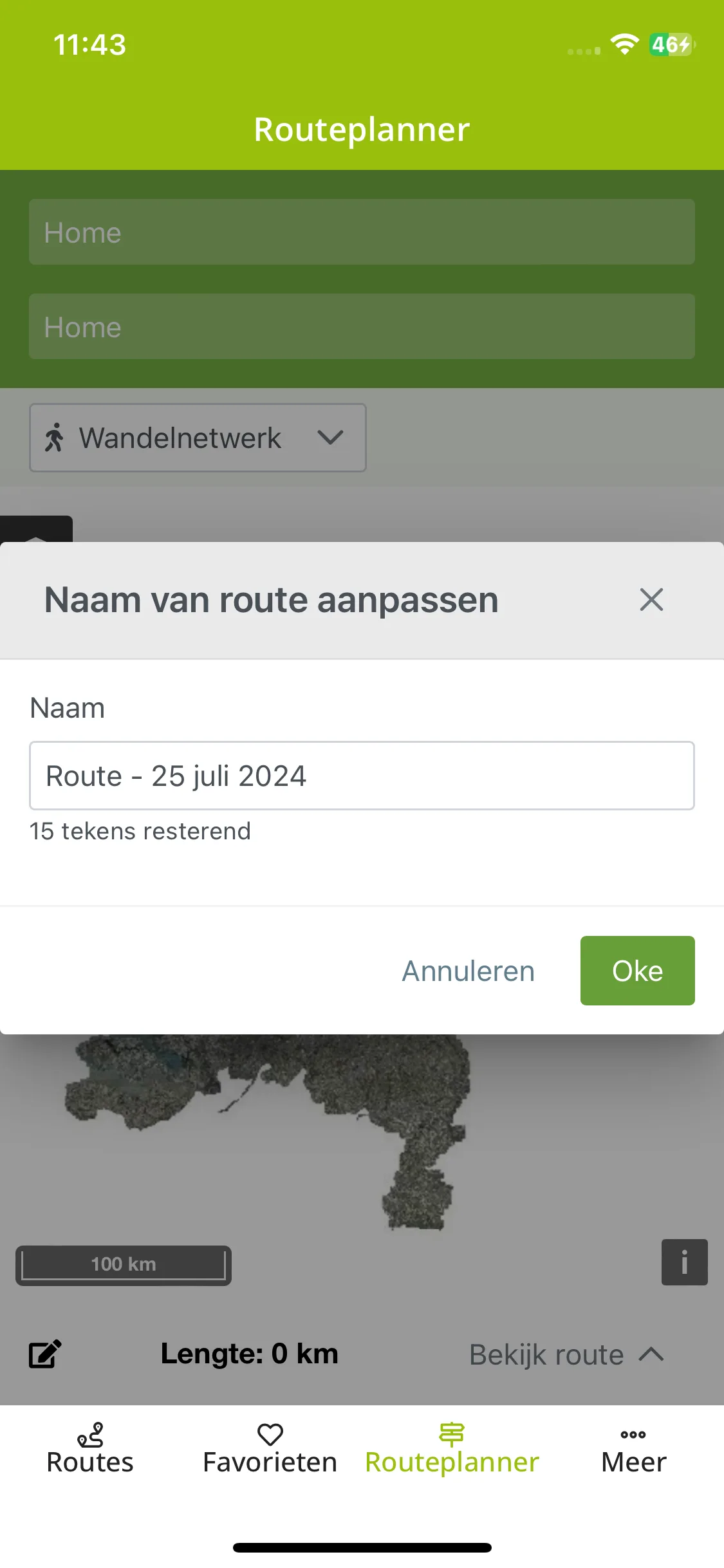Viewport: 724px width, 1568px height.
Task: Tap the walking person icon
Action: 55,438
